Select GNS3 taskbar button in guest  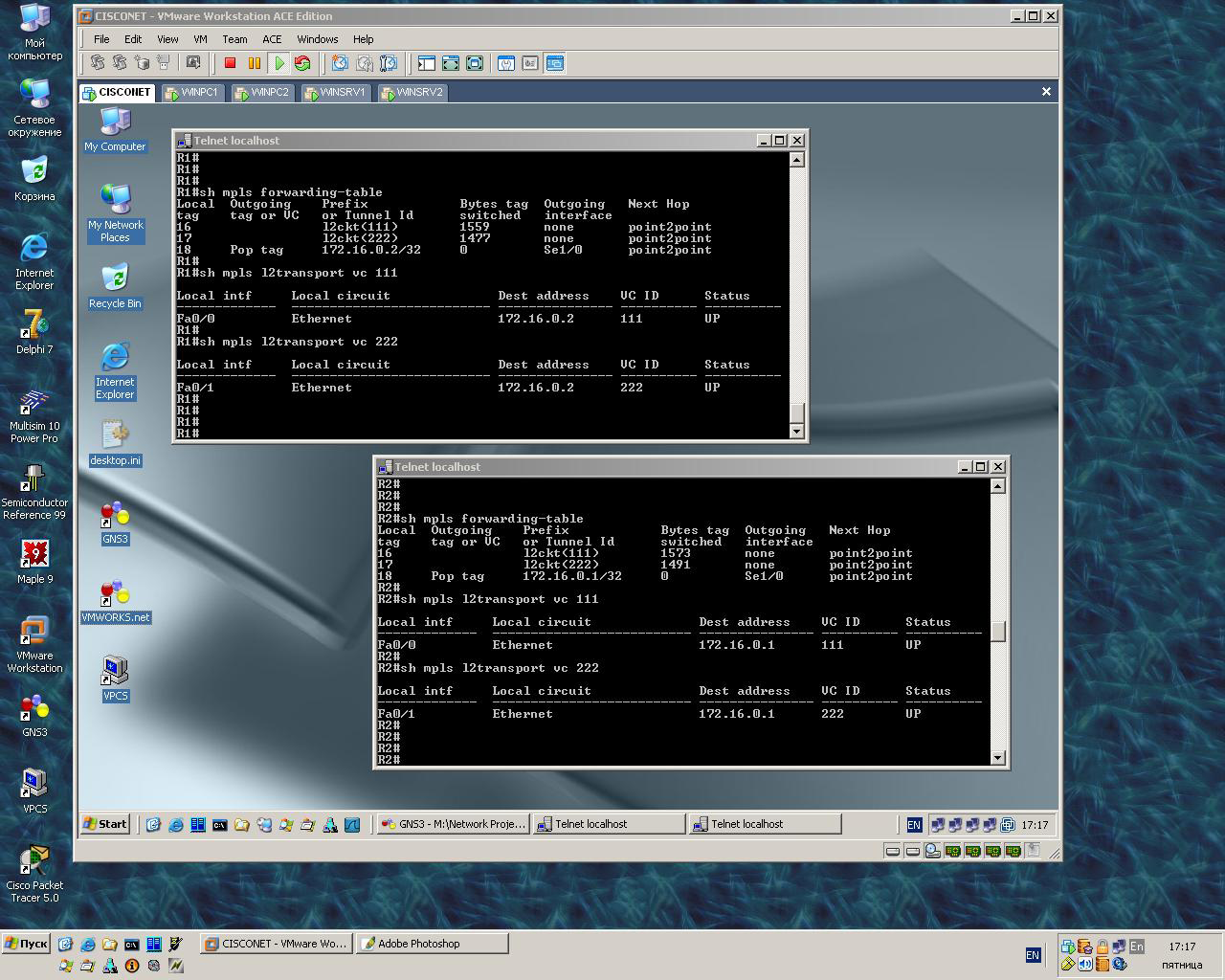(x=453, y=824)
